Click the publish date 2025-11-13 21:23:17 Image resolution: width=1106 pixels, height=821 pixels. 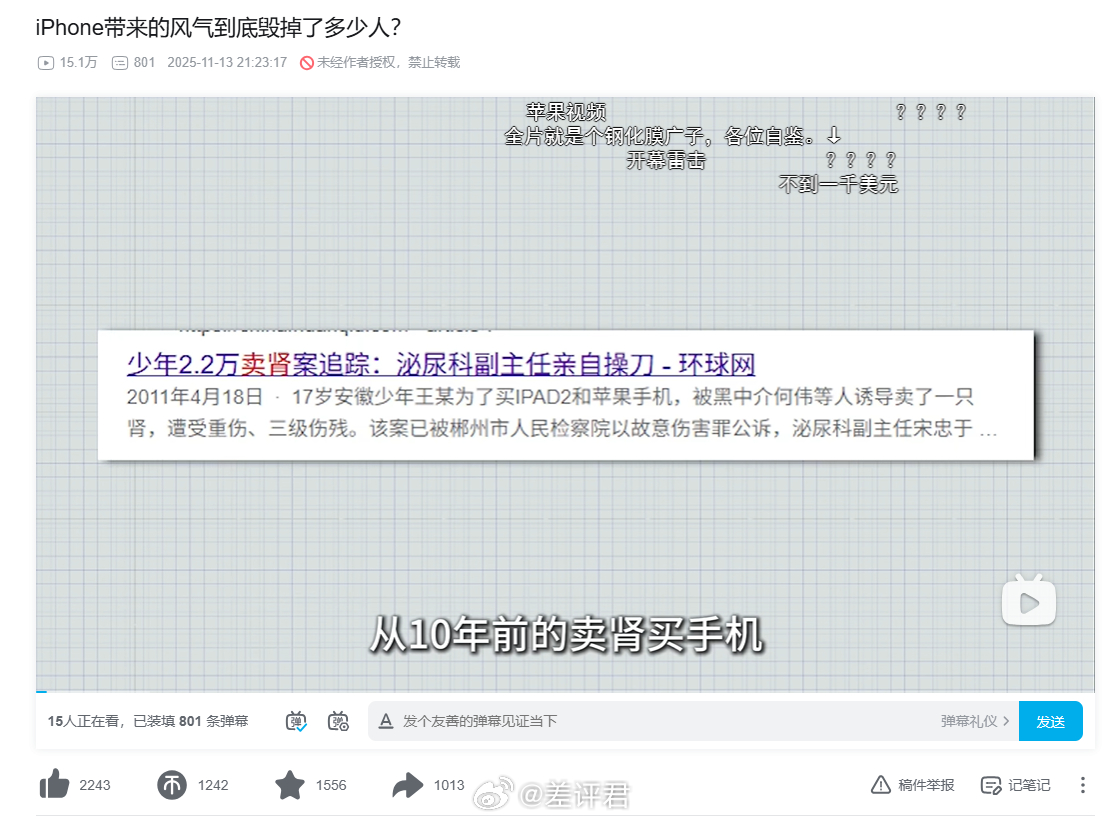point(227,63)
